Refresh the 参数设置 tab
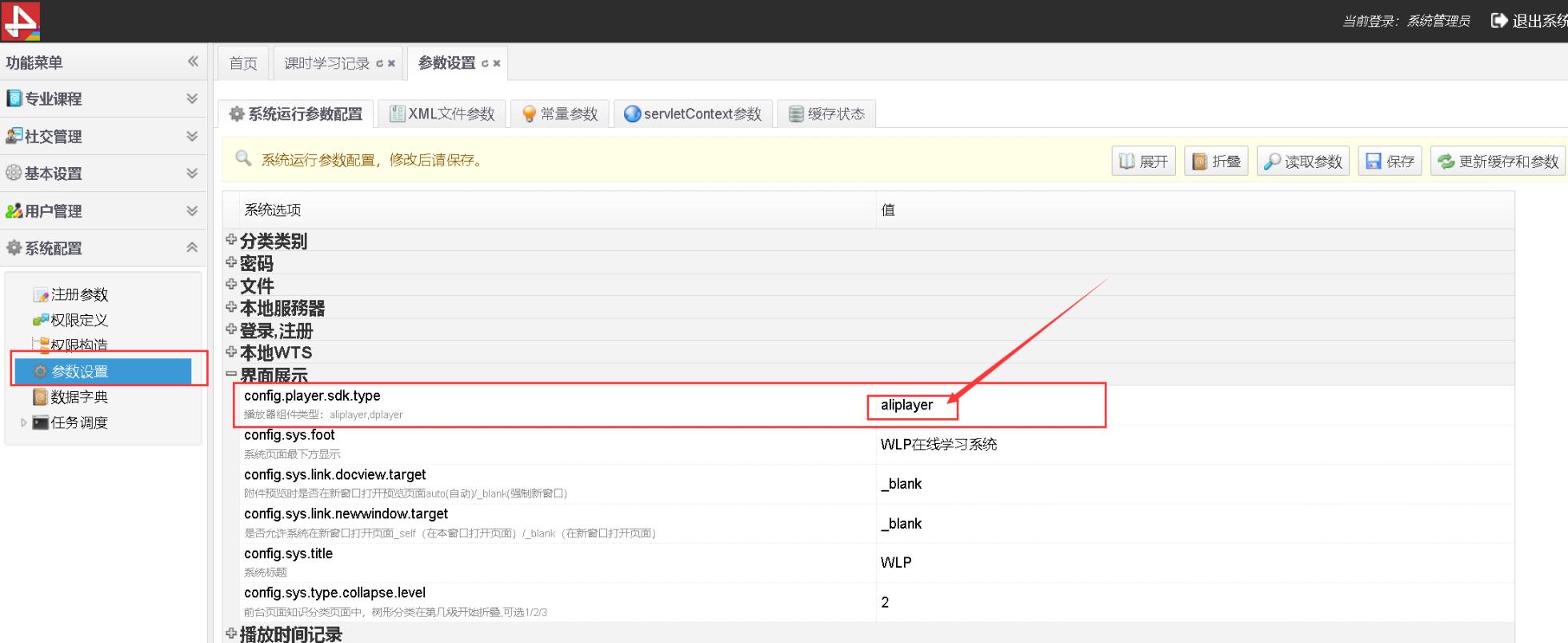The width and height of the screenshot is (1568, 643). coord(485,63)
